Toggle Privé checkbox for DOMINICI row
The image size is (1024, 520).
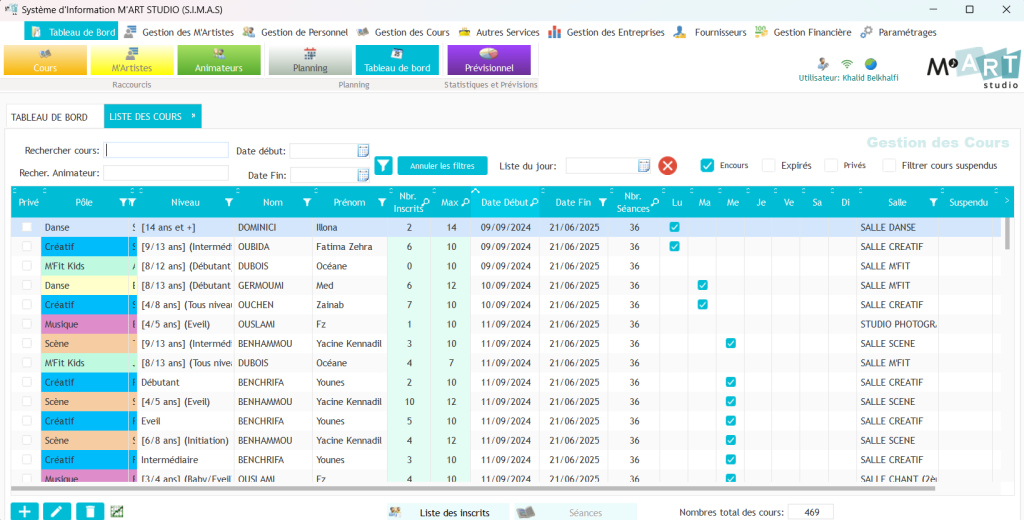[27, 227]
